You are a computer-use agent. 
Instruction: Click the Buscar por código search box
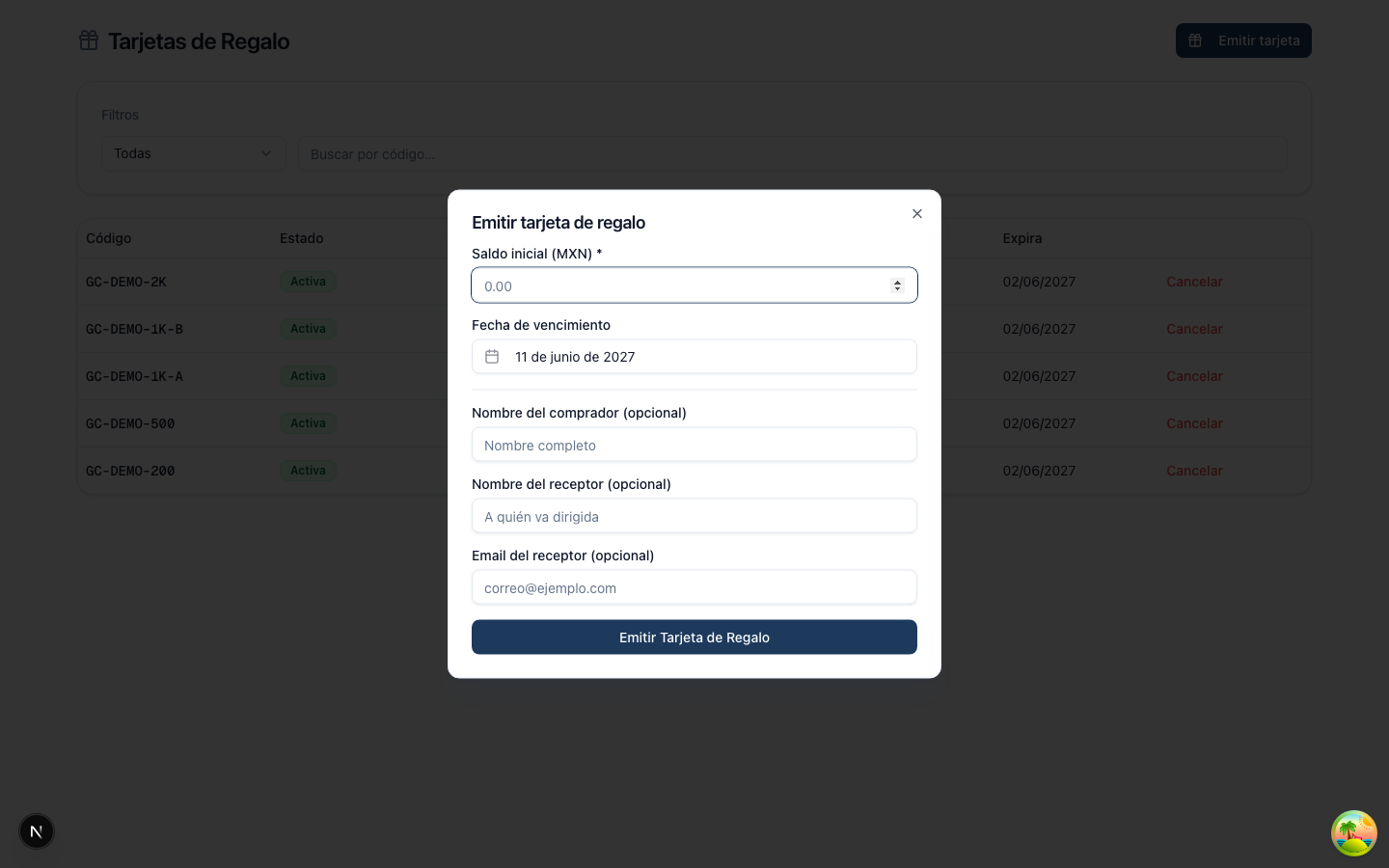click(793, 154)
